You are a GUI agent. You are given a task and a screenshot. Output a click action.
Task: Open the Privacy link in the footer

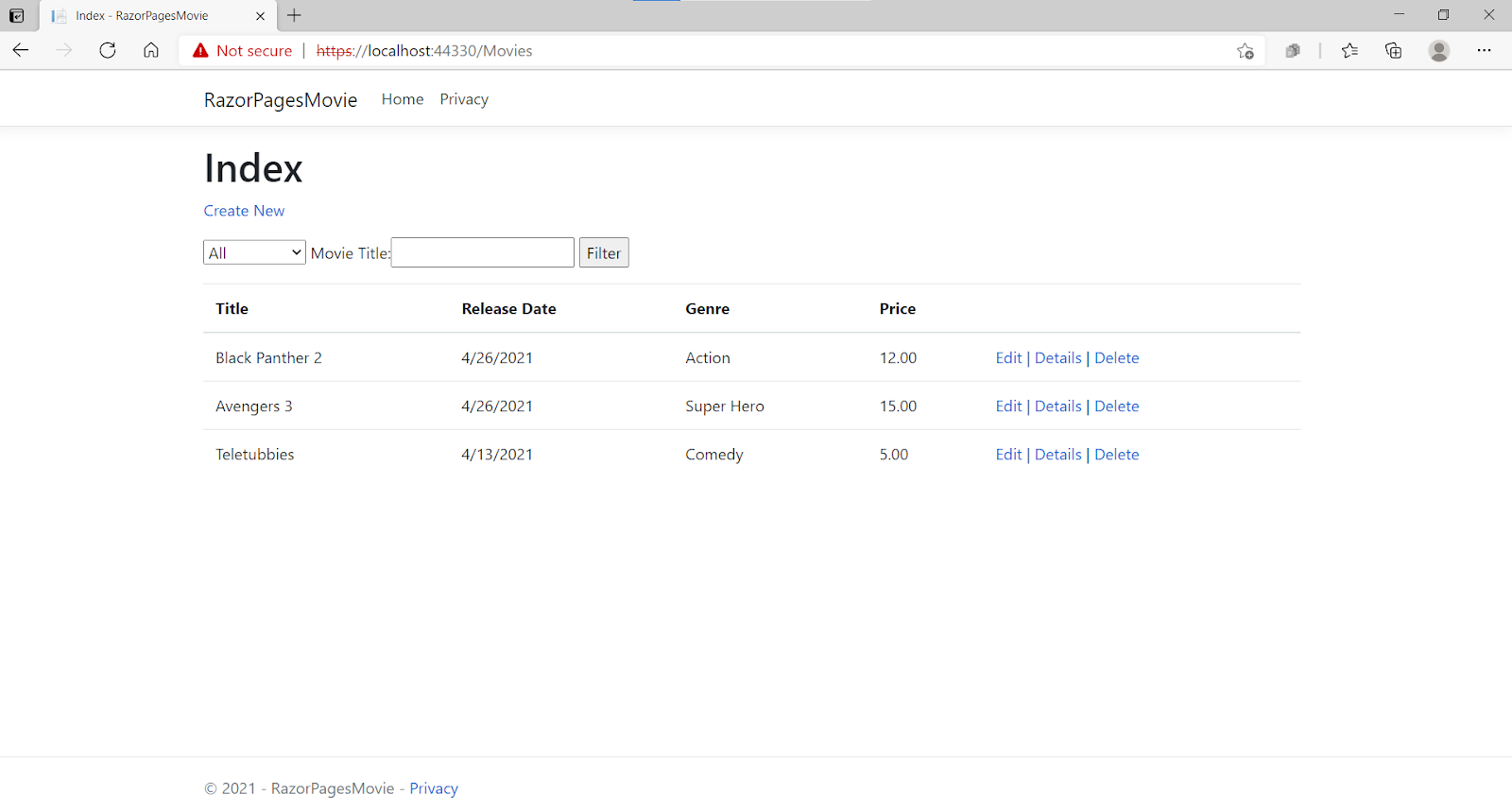[x=434, y=788]
